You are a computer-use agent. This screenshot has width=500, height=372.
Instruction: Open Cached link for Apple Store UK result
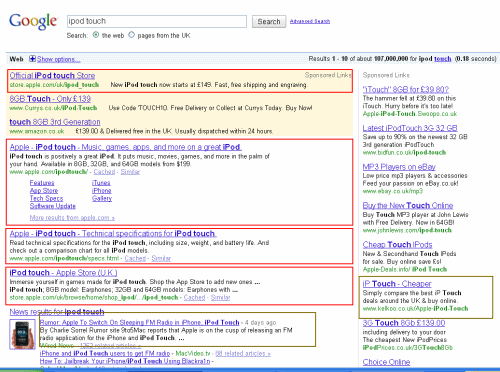pyautogui.click(x=194, y=297)
